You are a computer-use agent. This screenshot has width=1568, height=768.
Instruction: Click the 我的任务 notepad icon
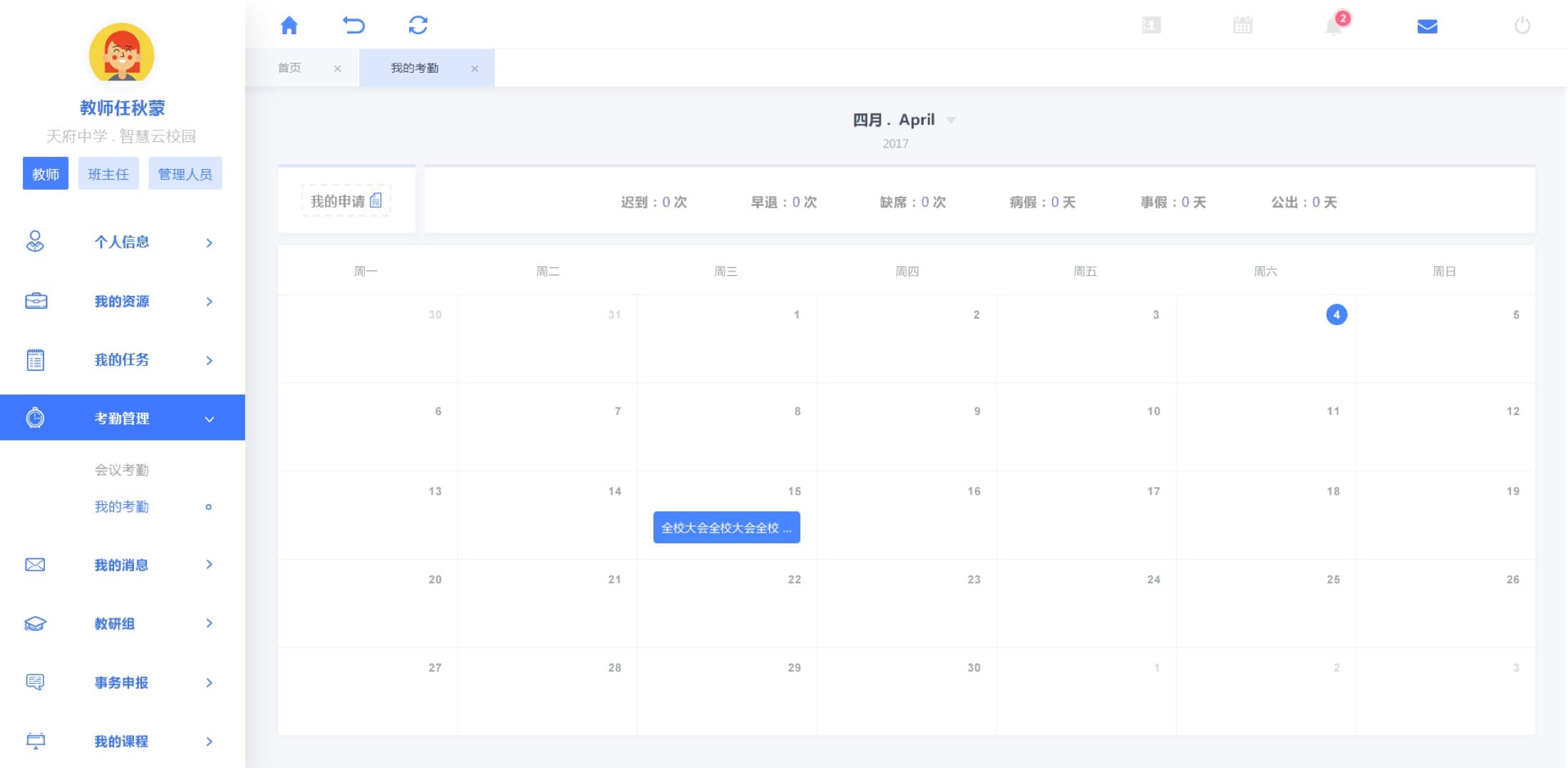35,359
